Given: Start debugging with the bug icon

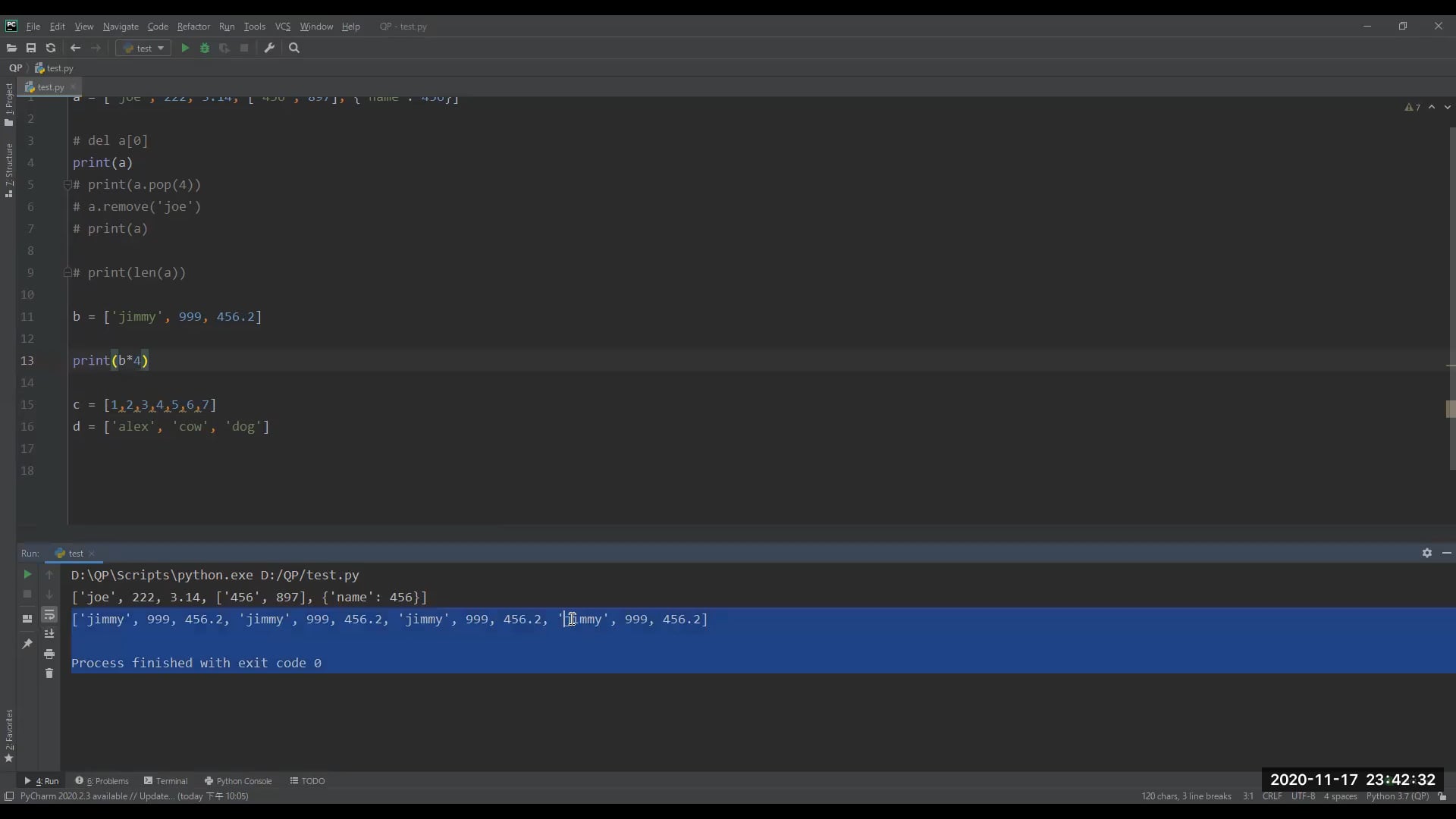Looking at the screenshot, I should 205,48.
